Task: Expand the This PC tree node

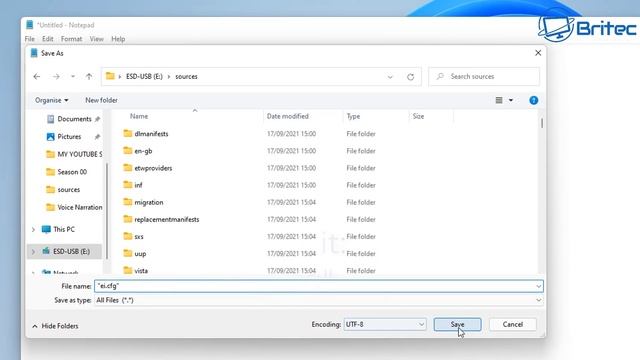Action: coord(33,229)
